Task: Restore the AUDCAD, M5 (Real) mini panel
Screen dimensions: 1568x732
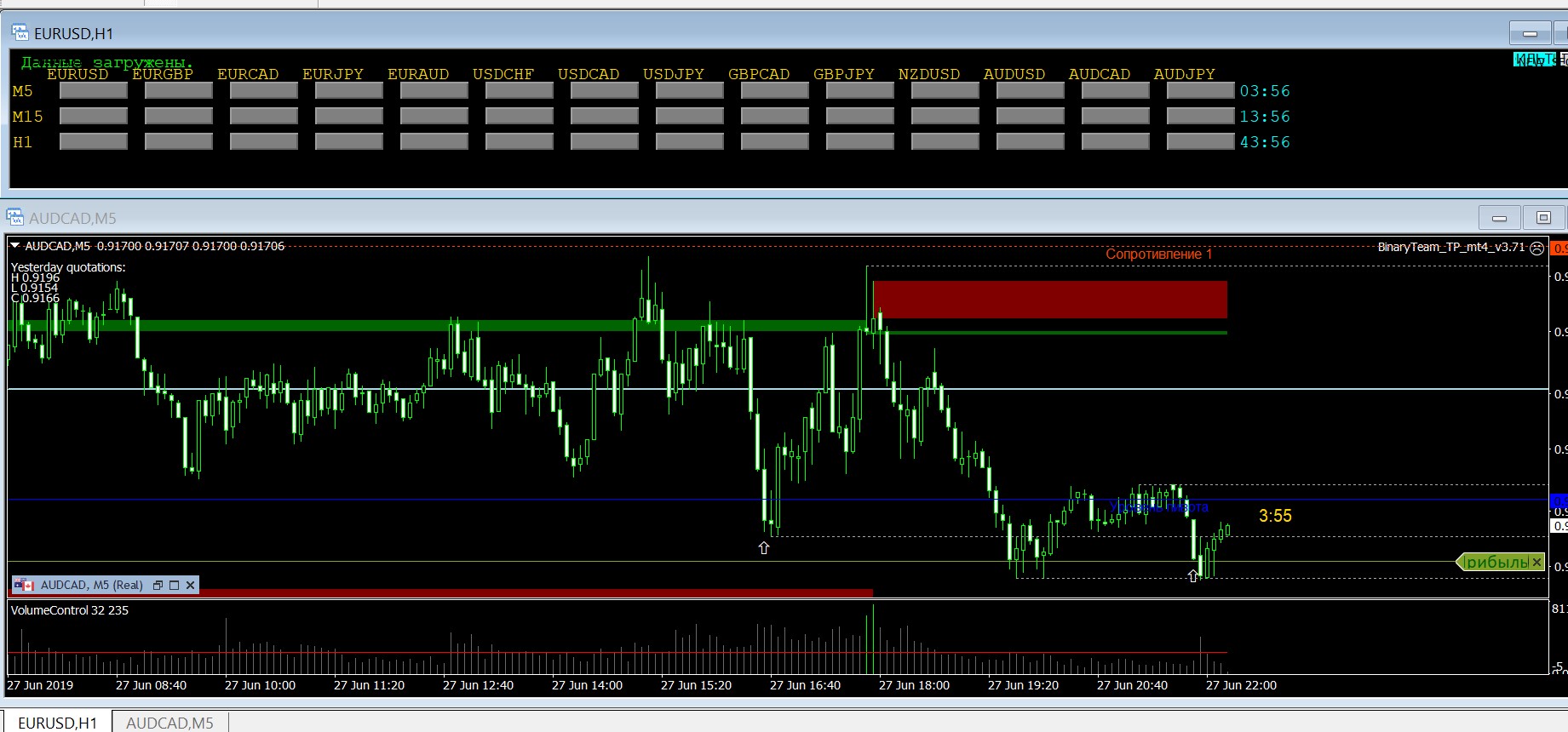Action: coord(158,586)
